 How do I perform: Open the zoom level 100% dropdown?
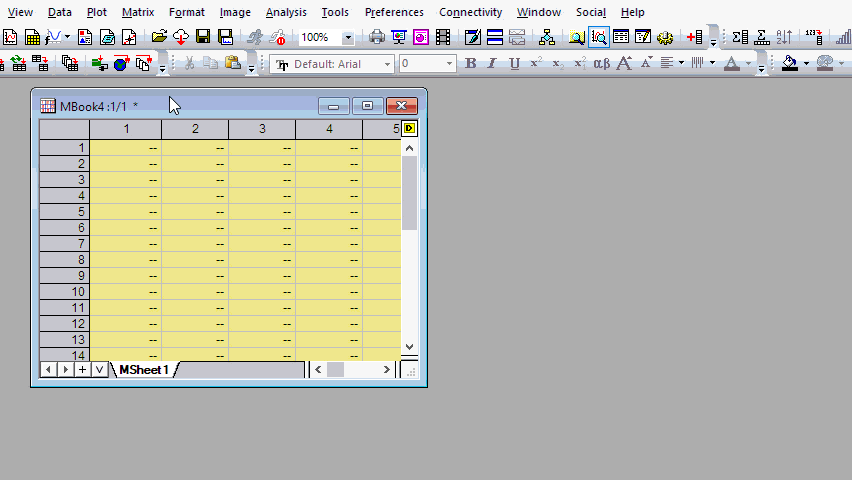[348, 38]
